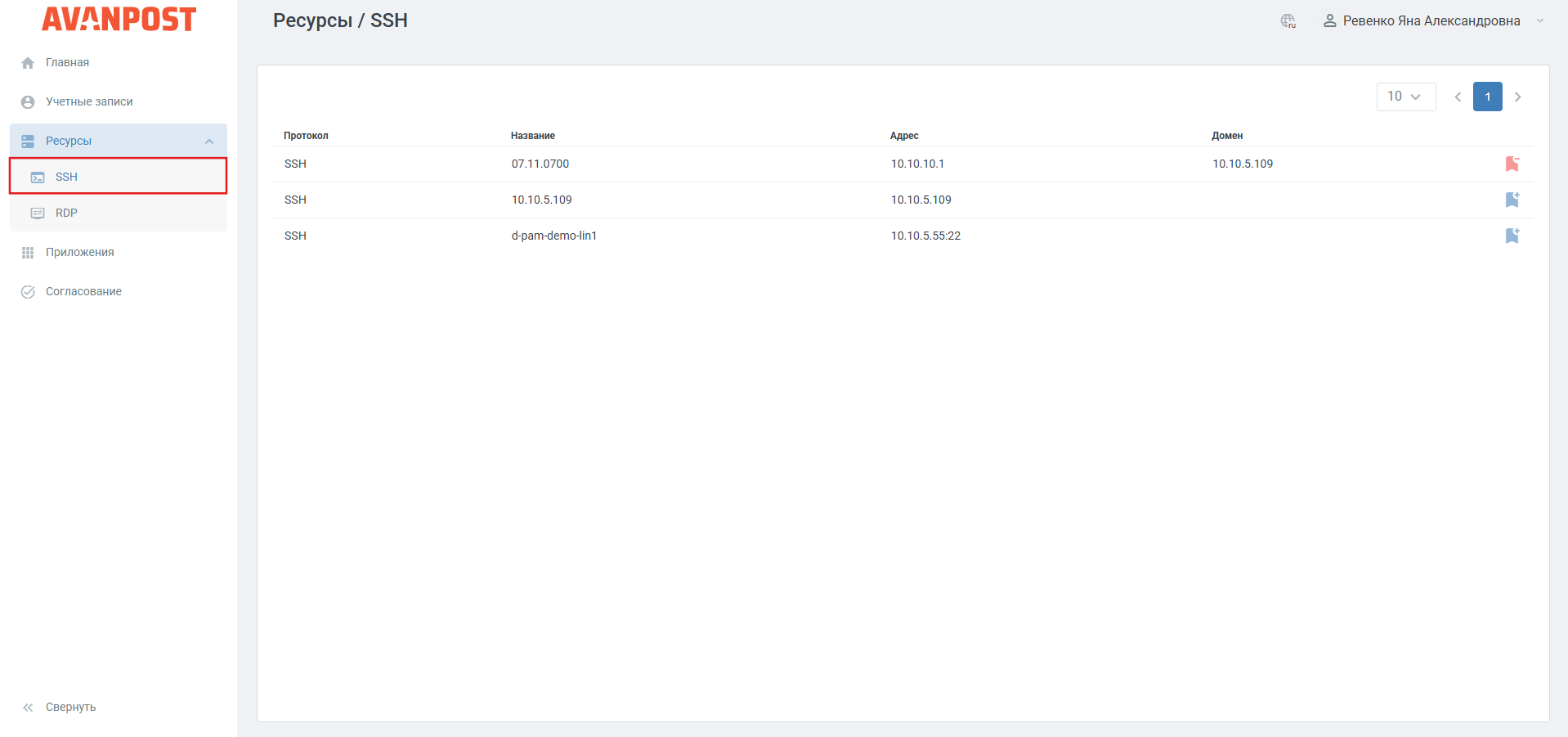
Task: Change language via globe icon
Action: coord(1288,21)
